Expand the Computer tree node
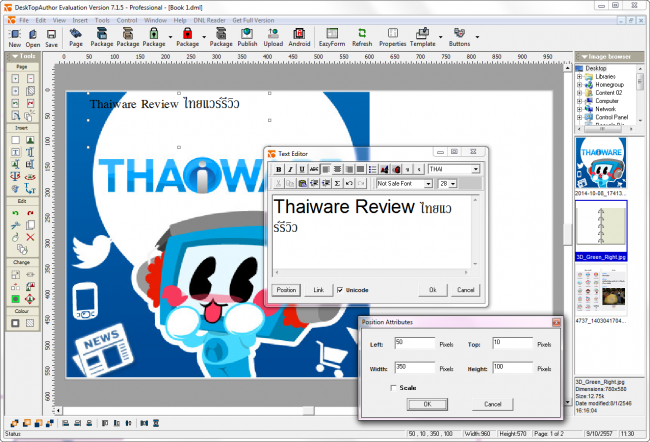Image resolution: width=650 pixels, height=442 pixels. pyautogui.click(x=580, y=101)
